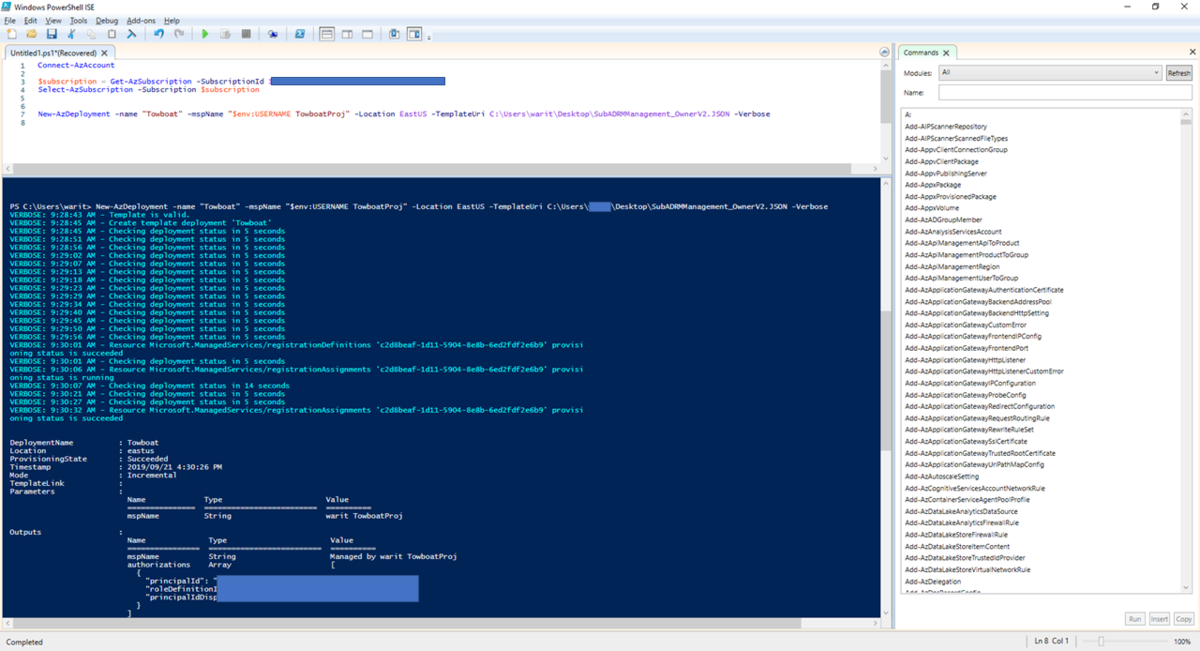Image resolution: width=1200 pixels, height=651 pixels.
Task: Toggle the Command Add-on pane icon
Action: tap(414, 34)
